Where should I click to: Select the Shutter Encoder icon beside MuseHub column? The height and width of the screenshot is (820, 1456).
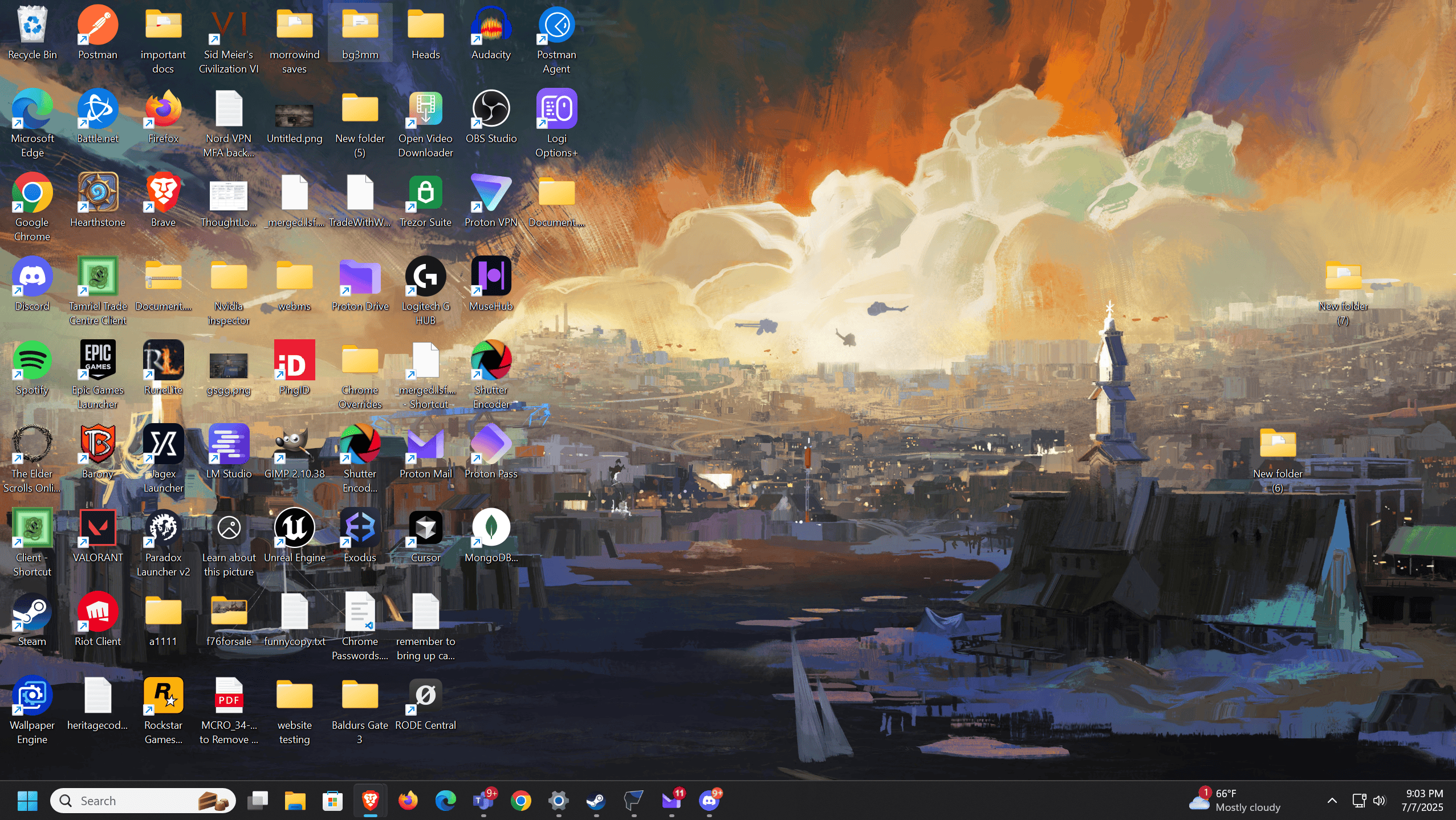pos(491,375)
